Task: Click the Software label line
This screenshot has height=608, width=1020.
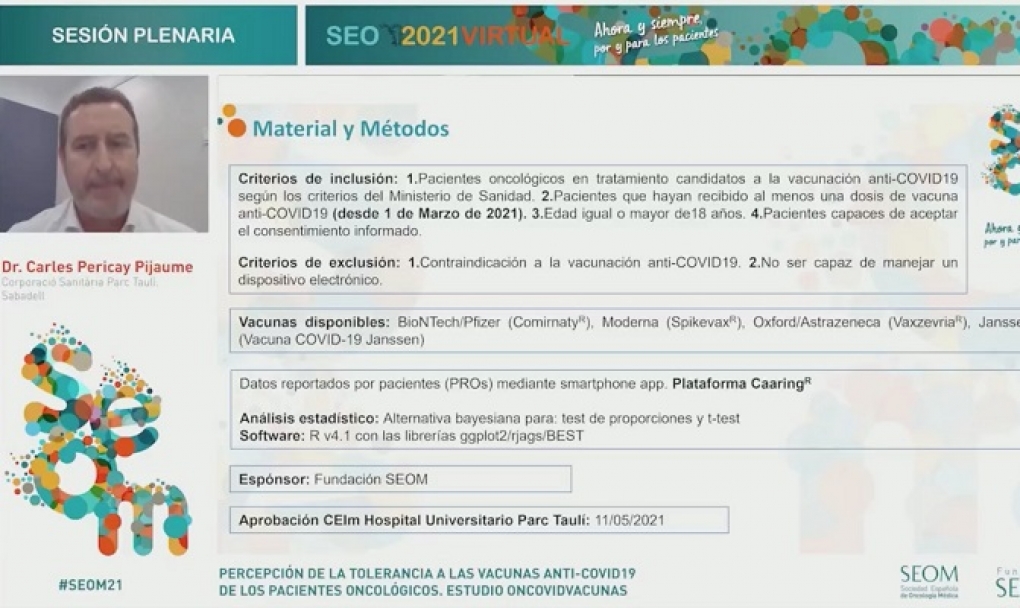Action: pyautogui.click(x=411, y=436)
